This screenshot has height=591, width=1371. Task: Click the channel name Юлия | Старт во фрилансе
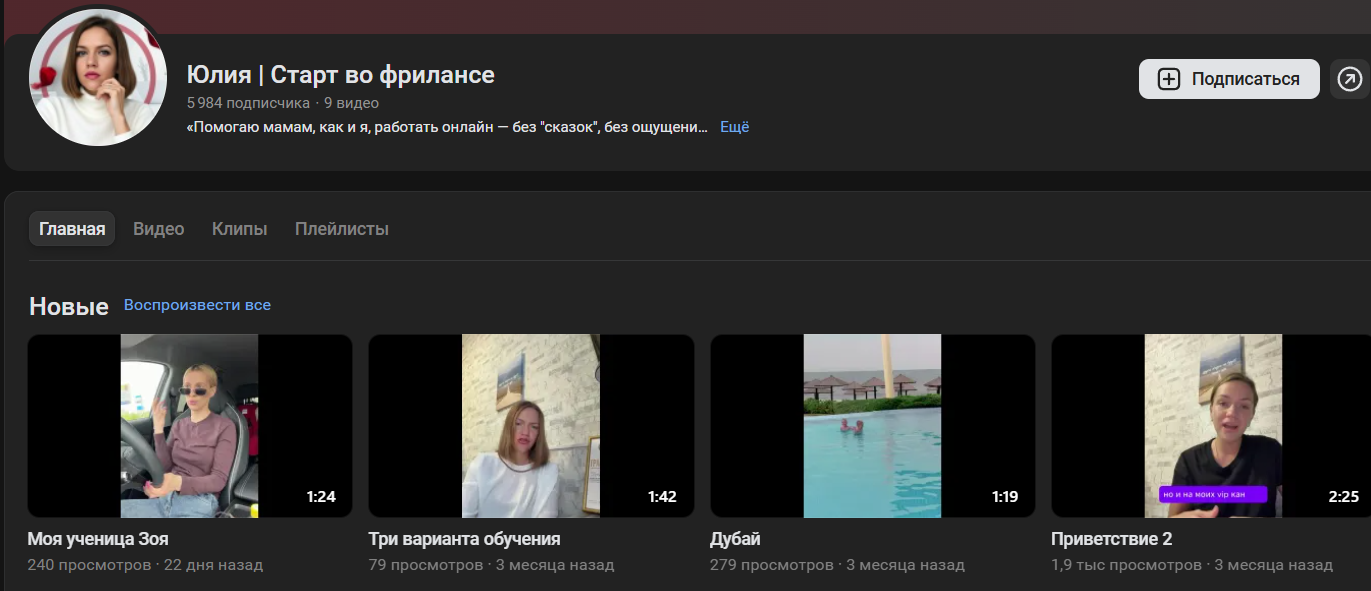click(x=341, y=75)
